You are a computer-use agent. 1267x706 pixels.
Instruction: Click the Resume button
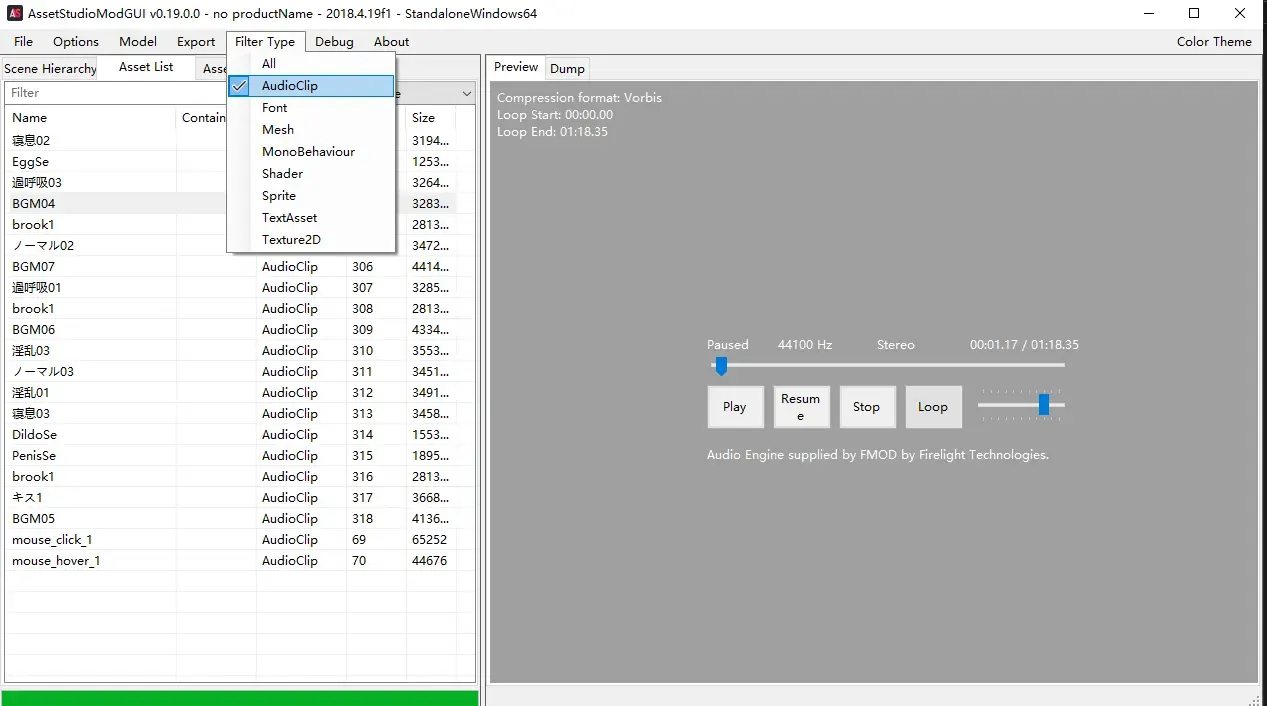(801, 407)
